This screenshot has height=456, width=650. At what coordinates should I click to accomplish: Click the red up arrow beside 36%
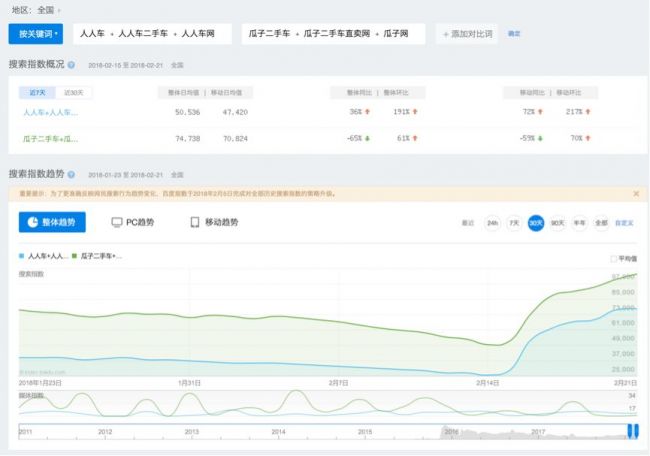click(367, 112)
